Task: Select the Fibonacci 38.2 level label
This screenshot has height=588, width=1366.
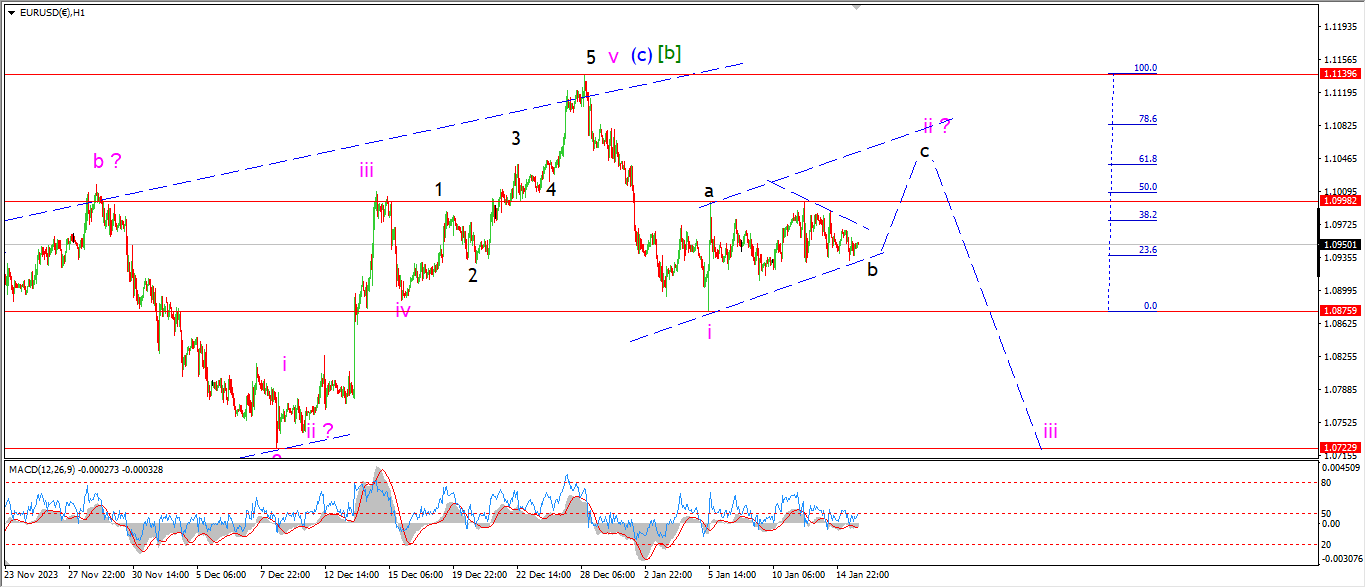Action: pyautogui.click(x=1148, y=215)
